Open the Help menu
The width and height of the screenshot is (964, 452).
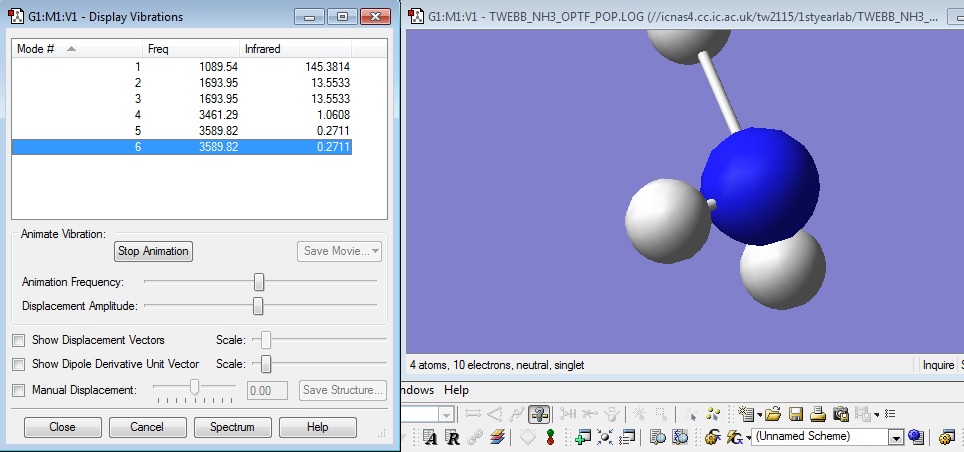pyautogui.click(x=456, y=390)
